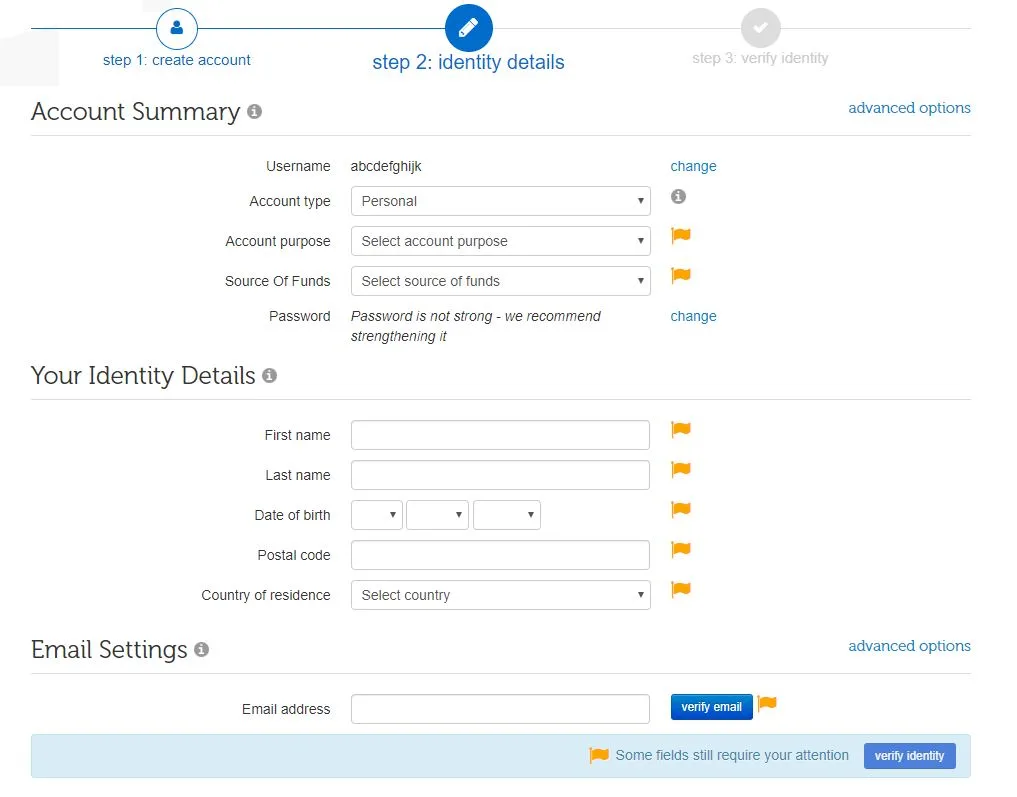Open the Select country dropdown

point(500,595)
